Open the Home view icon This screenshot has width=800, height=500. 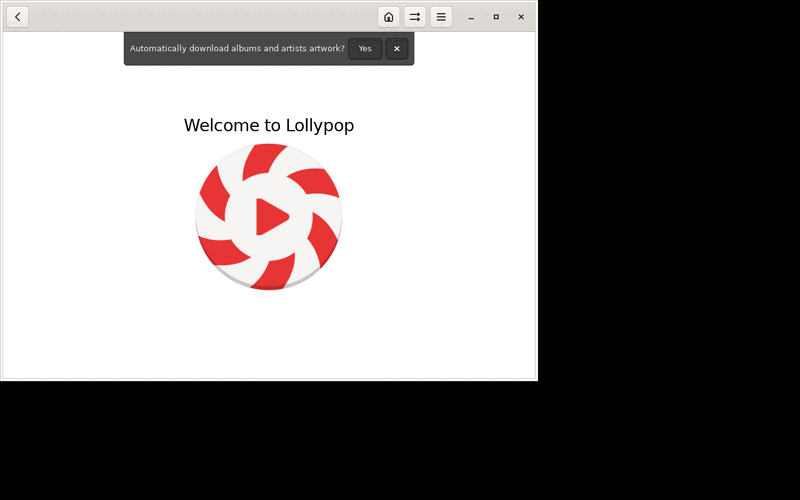pyautogui.click(x=388, y=17)
